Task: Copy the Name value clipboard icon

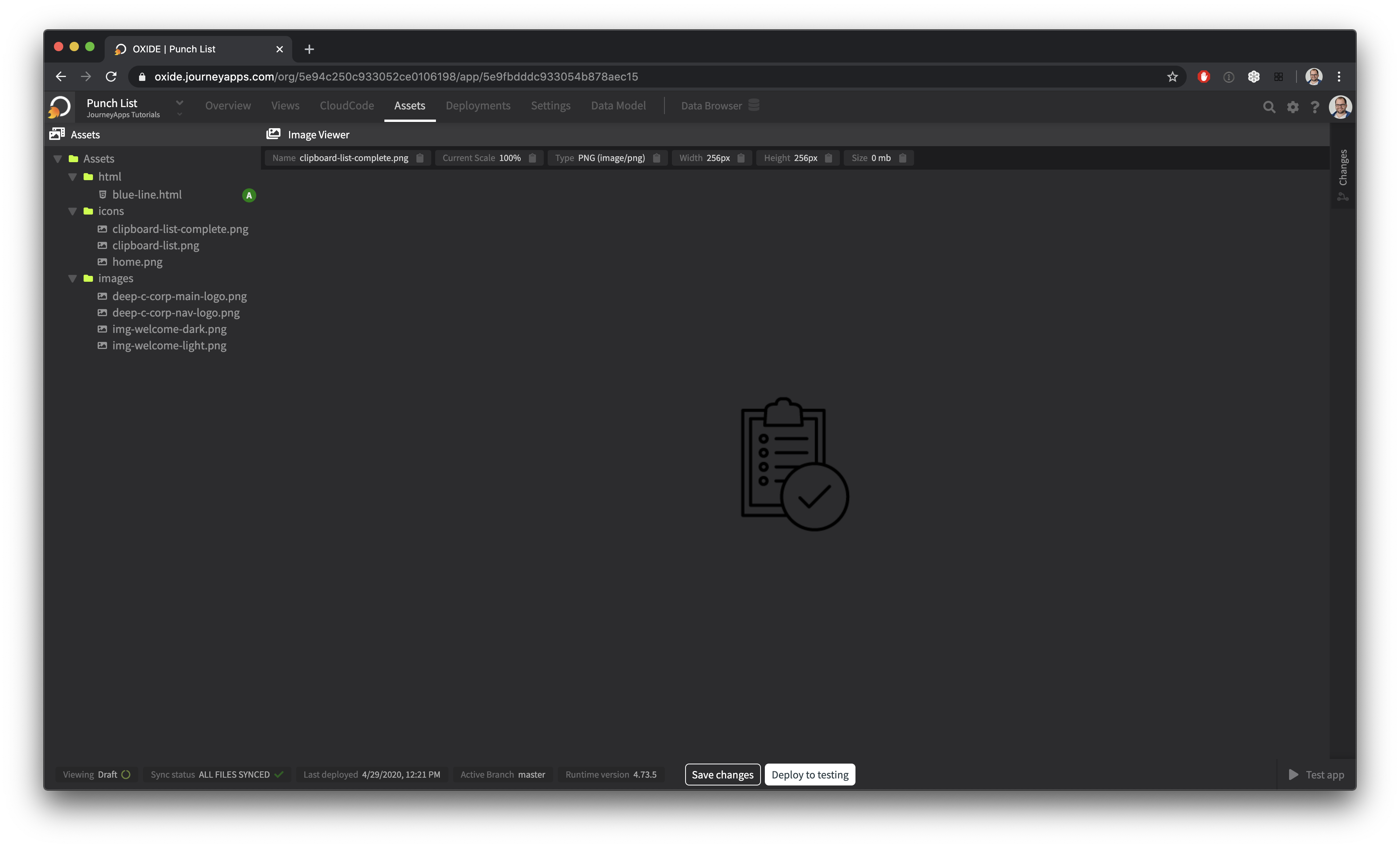Action: [x=420, y=158]
